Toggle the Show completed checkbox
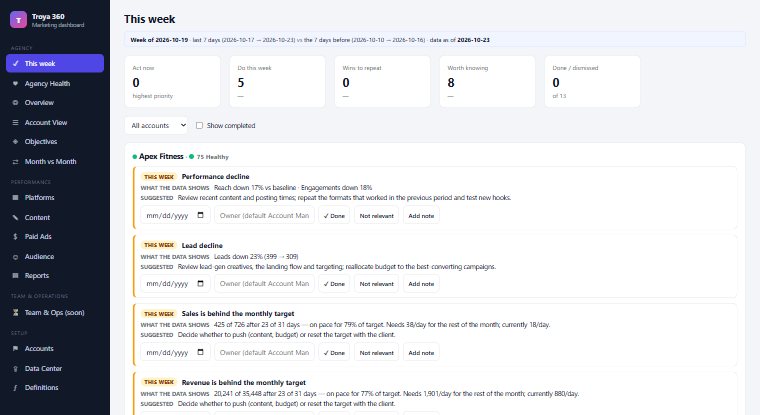 click(x=199, y=126)
